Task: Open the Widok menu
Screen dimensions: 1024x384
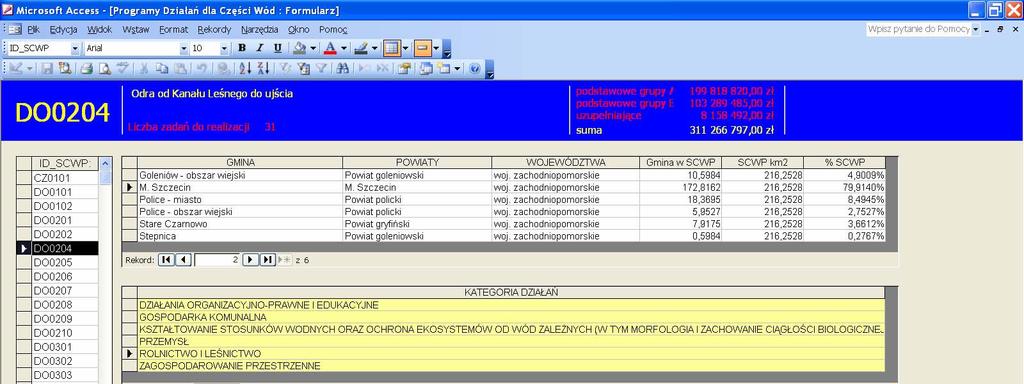Action: click(x=99, y=29)
